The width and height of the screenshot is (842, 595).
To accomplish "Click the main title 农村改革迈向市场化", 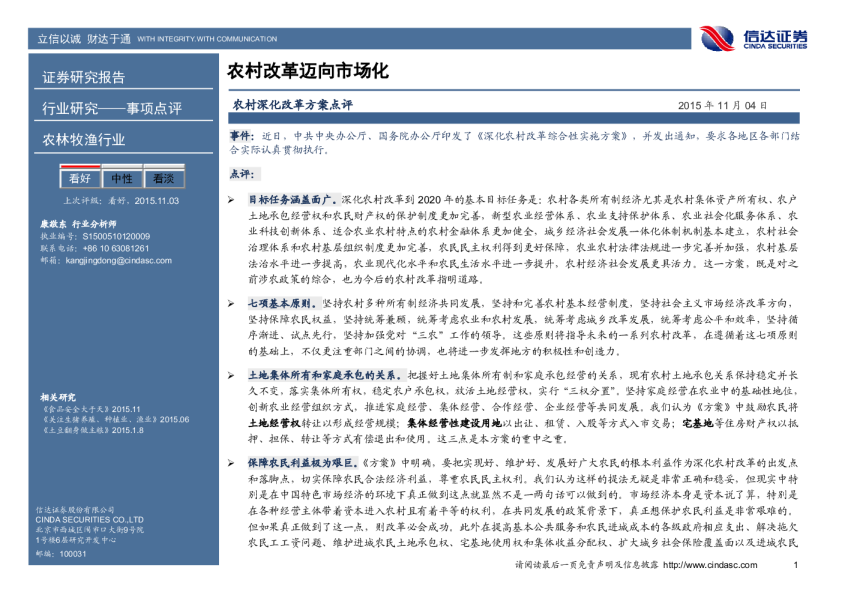I will (x=301, y=72).
